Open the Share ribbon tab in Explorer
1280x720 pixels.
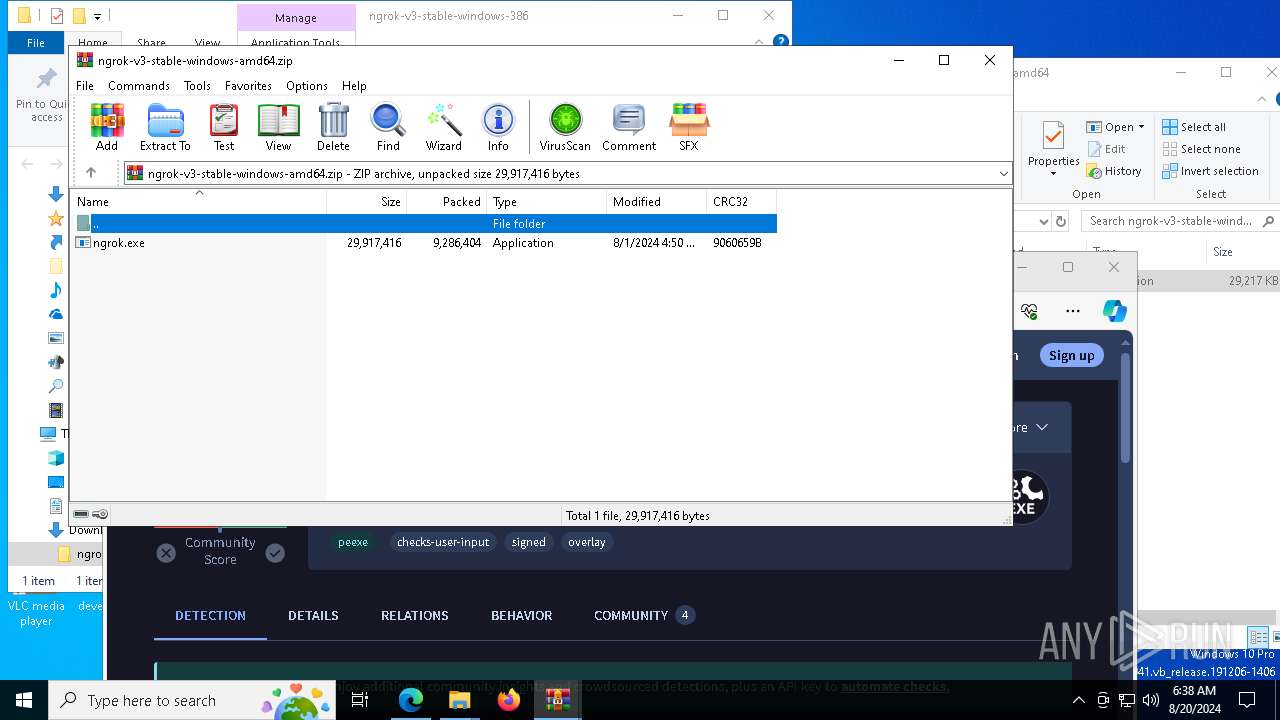pos(152,42)
